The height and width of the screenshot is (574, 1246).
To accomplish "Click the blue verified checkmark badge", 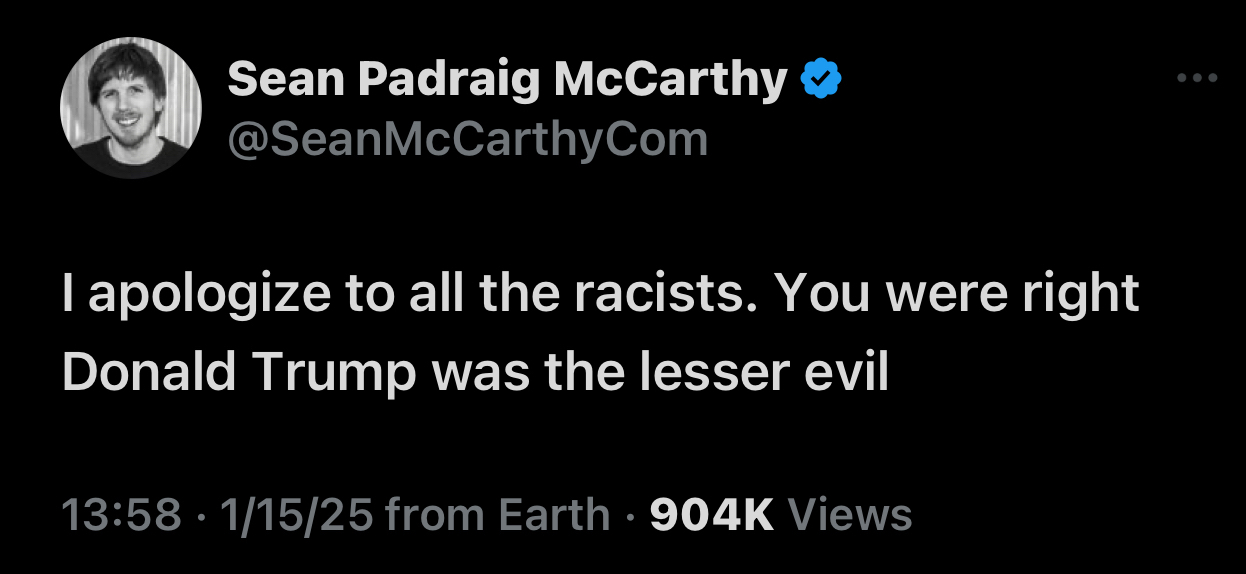I will pyautogui.click(x=823, y=79).
